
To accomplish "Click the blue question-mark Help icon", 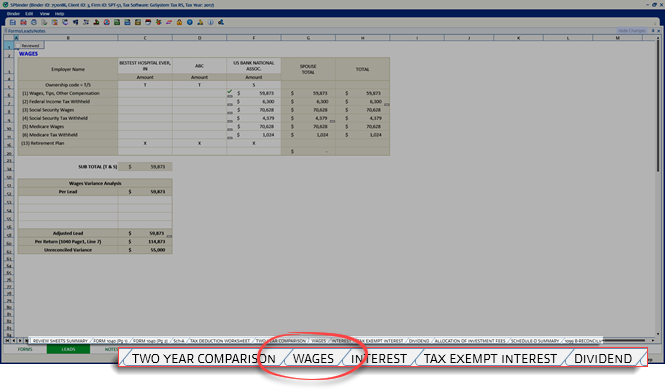I will point(190,22).
